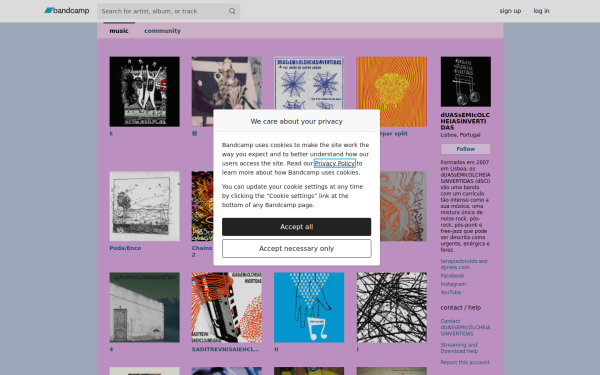Image resolution: width=600 pixels, height=375 pixels.
Task: Open the log in link
Action: click(x=541, y=11)
